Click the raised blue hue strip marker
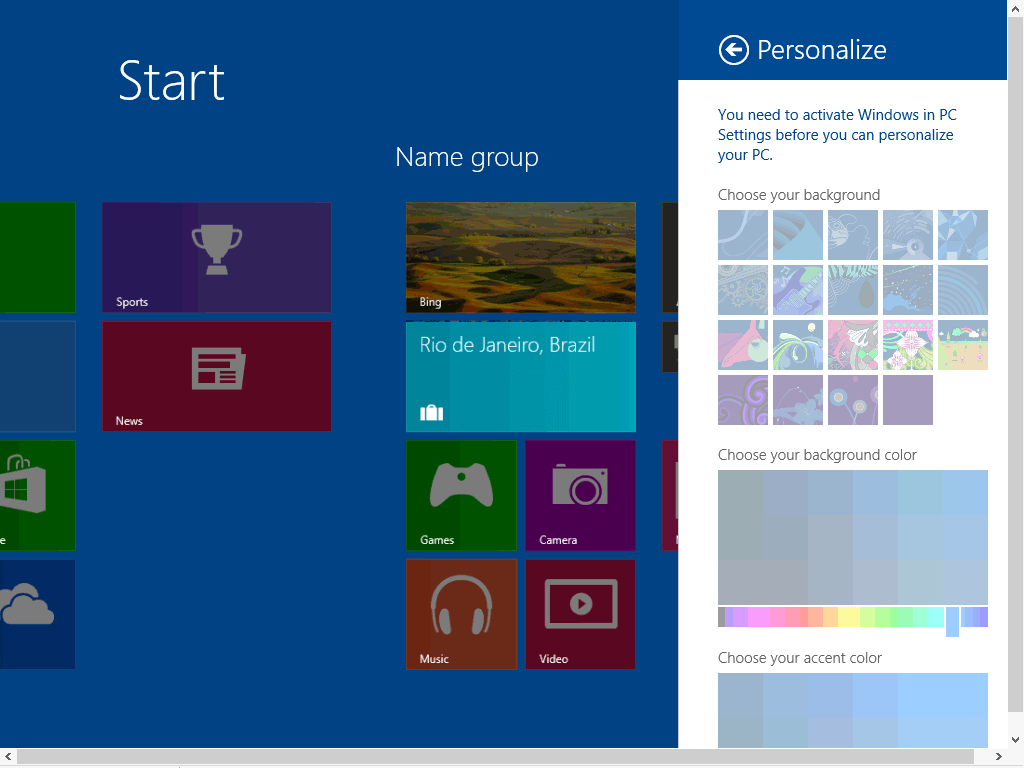Screen dimensions: 1024x768 click(952, 622)
